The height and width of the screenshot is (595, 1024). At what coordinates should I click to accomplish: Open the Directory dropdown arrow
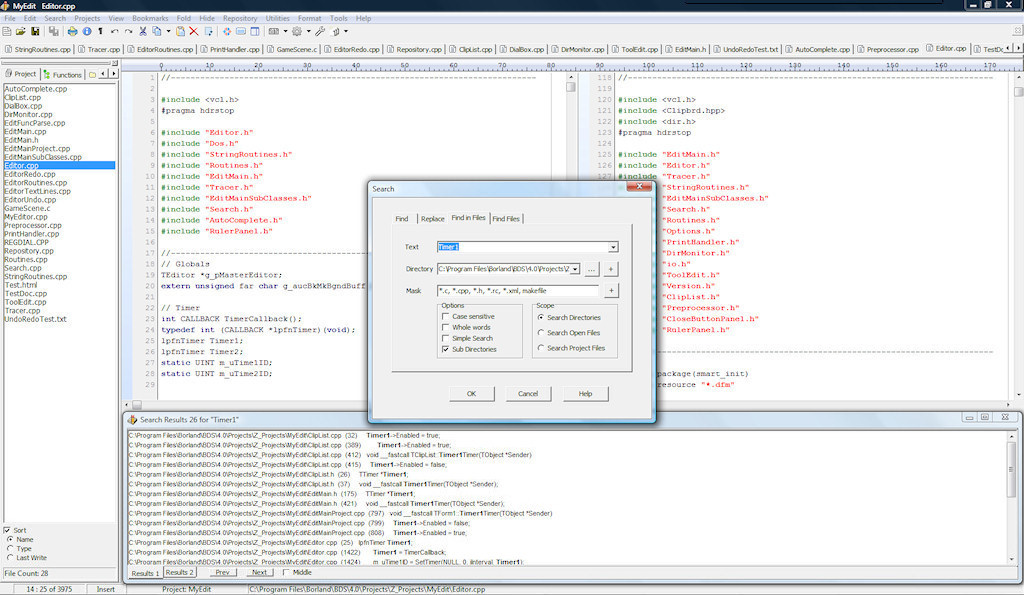[x=575, y=269]
